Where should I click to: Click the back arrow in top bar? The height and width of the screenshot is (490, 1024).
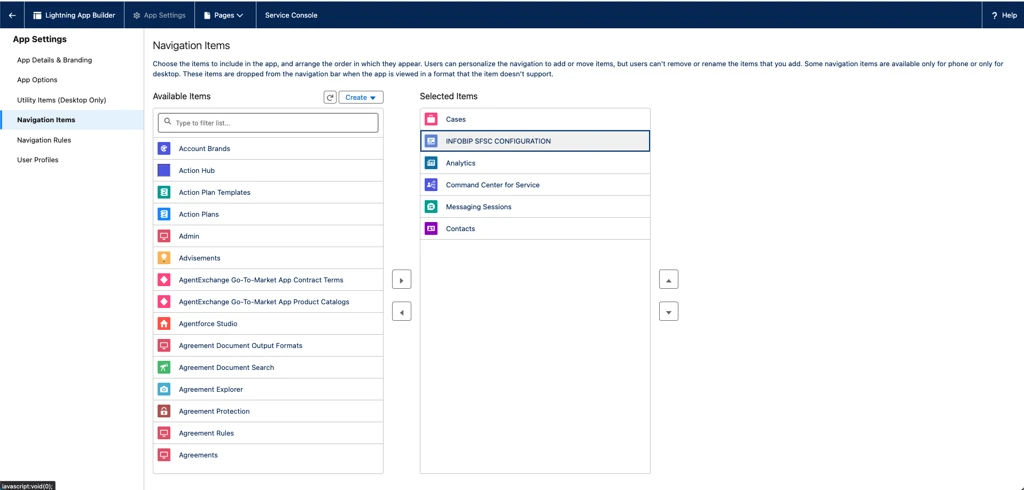(12, 15)
